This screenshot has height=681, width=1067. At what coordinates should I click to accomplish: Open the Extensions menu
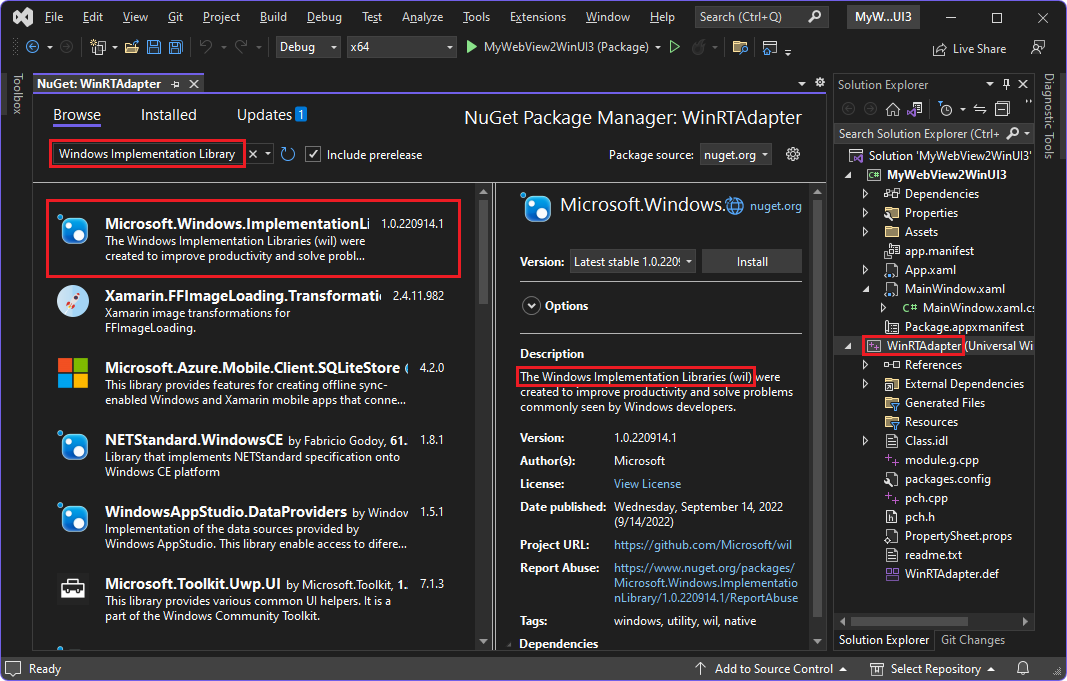pyautogui.click(x=537, y=17)
